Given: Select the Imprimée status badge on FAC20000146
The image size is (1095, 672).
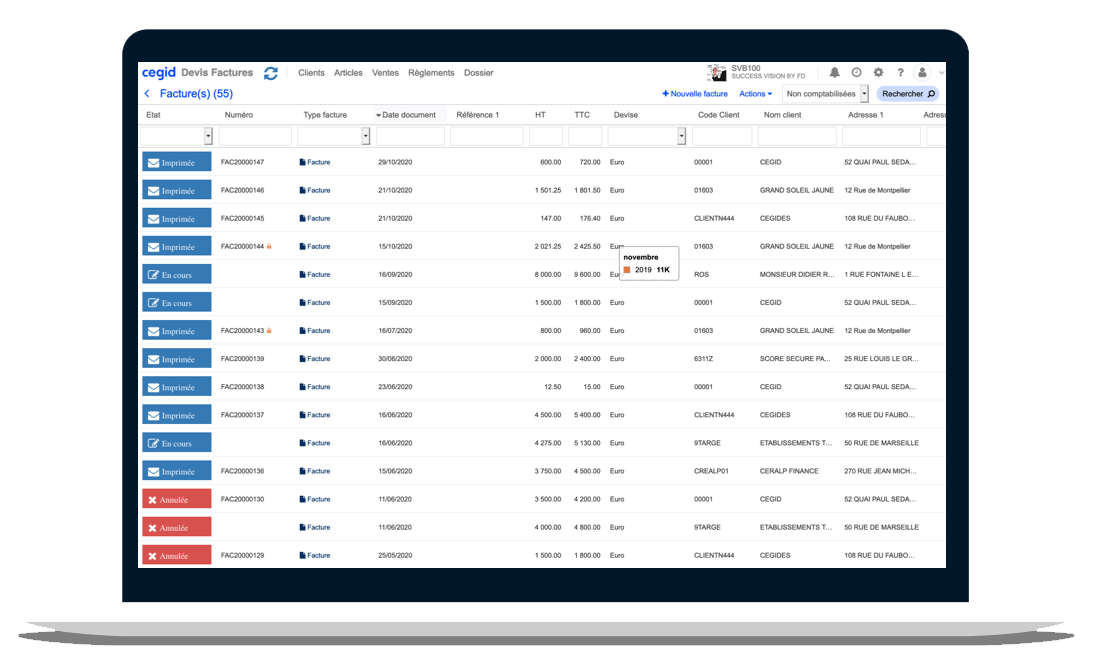Looking at the screenshot, I should coord(176,189).
